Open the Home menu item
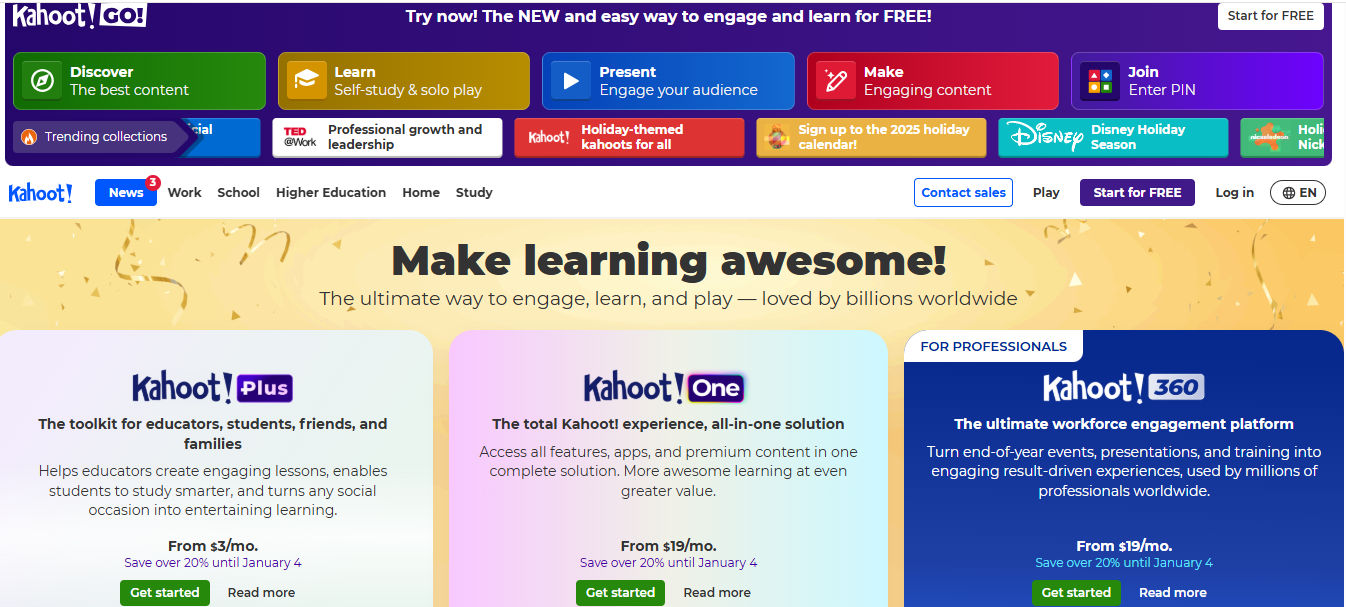The image size is (1346, 607). pos(421,193)
